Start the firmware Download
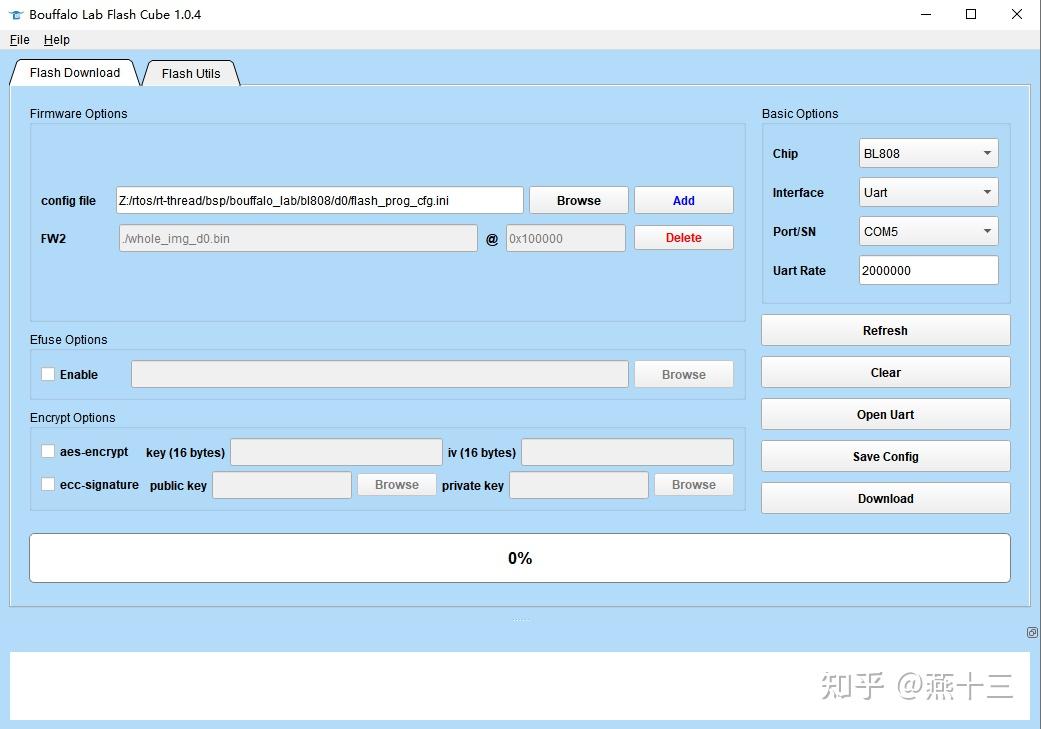1041x729 pixels. pyautogui.click(x=884, y=498)
